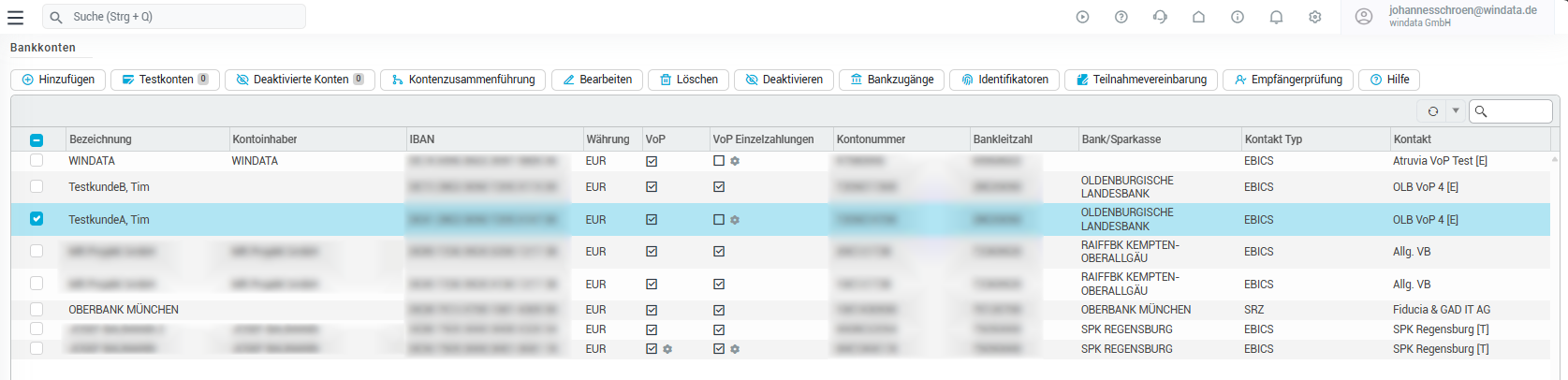Image resolution: width=1568 pixels, height=380 pixels.
Task: Expand dropdown arrow next to refresh button
Action: [1456, 111]
